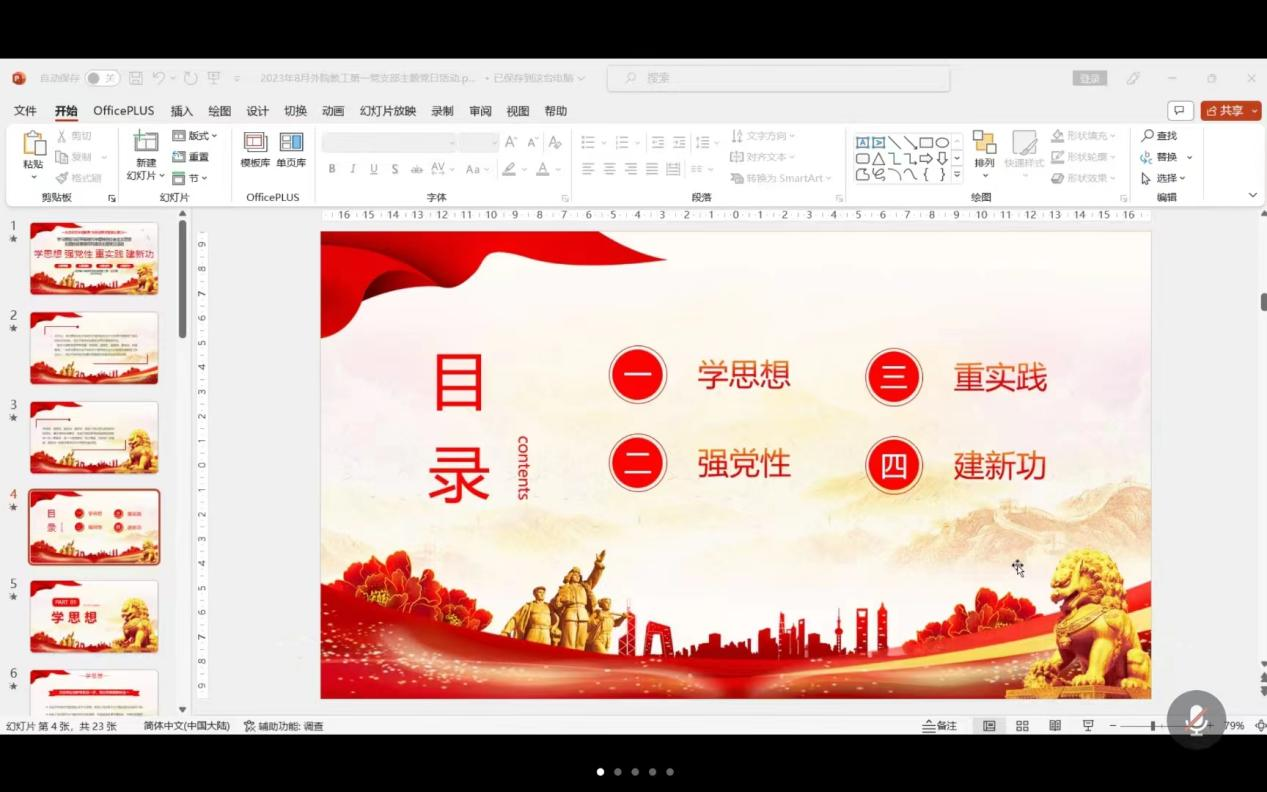Screen dimensions: 1267x792
Task: Click the Find (查找) magnifier icon
Action: pos(1148,136)
